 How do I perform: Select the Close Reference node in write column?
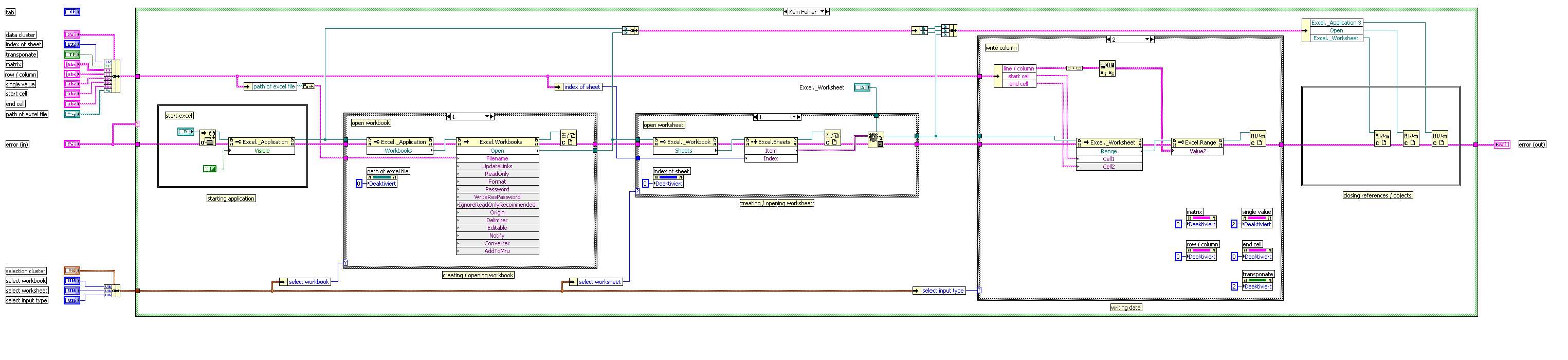pyautogui.click(x=1258, y=139)
